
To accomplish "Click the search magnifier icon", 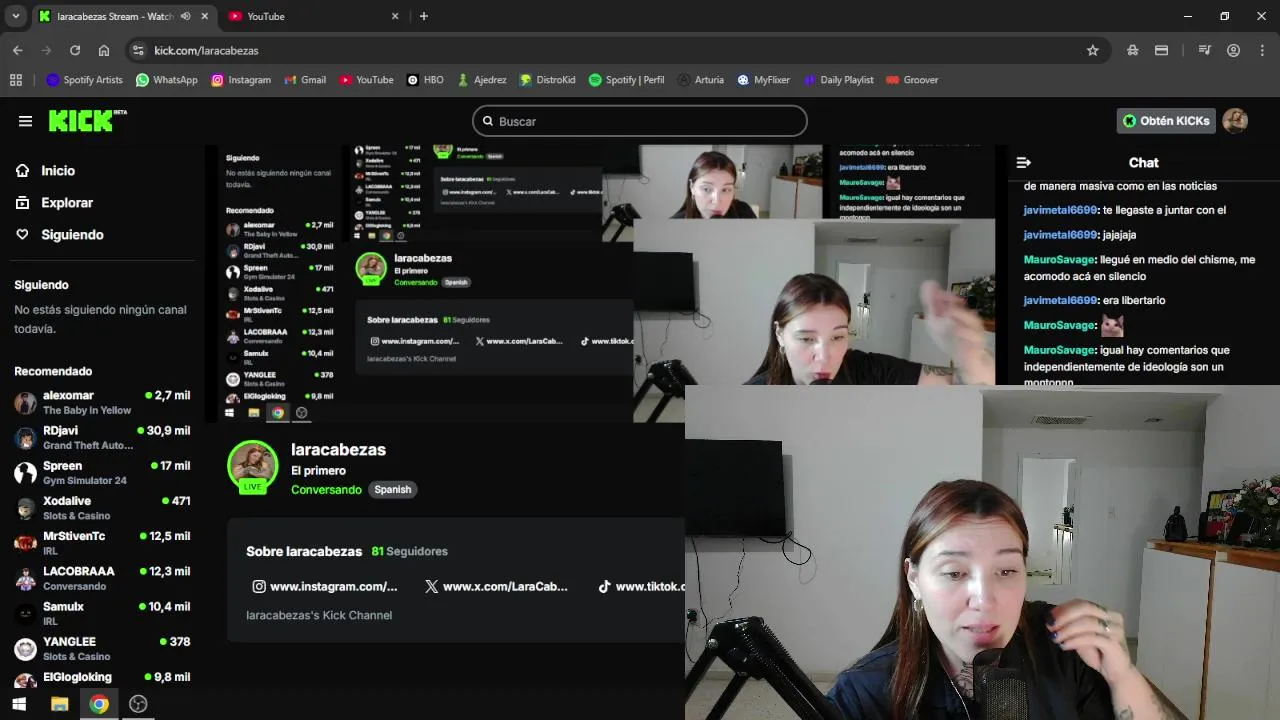I will [488, 121].
